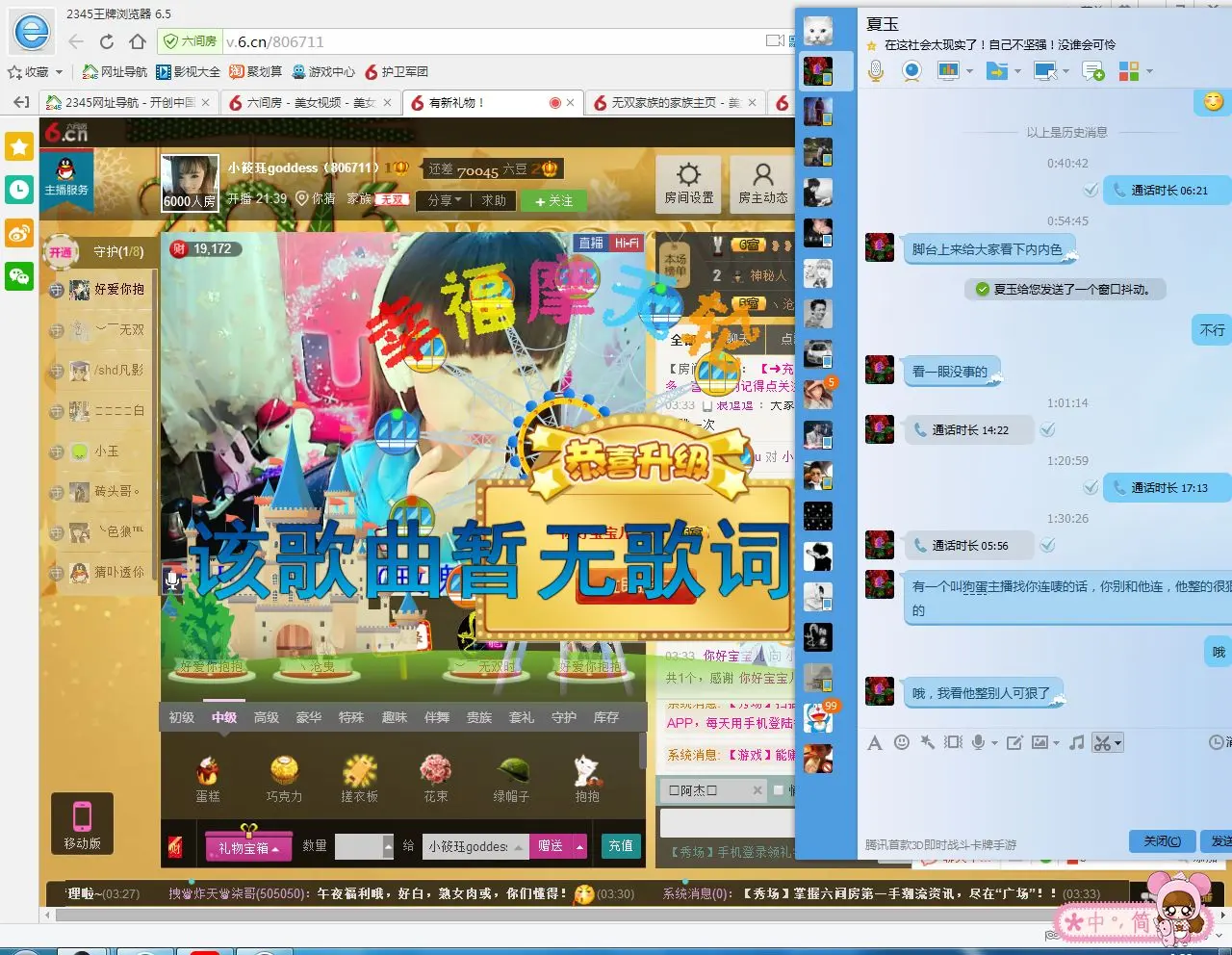
Task: Open the emoji picker in the chat toolbar
Action: (902, 742)
